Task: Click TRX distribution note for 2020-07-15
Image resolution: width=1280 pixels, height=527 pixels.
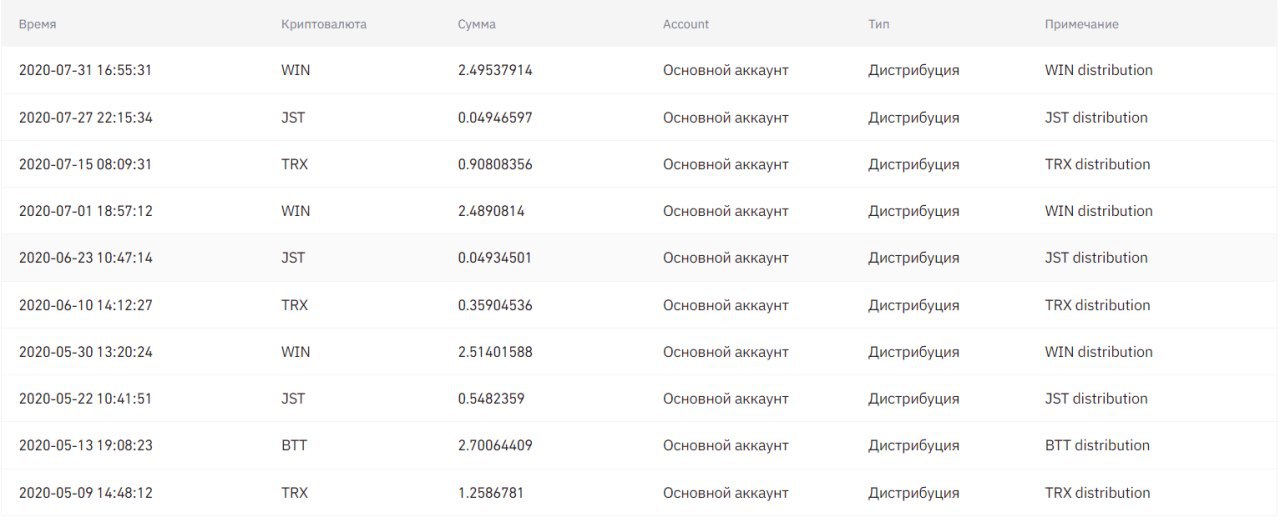Action: [x=1098, y=164]
